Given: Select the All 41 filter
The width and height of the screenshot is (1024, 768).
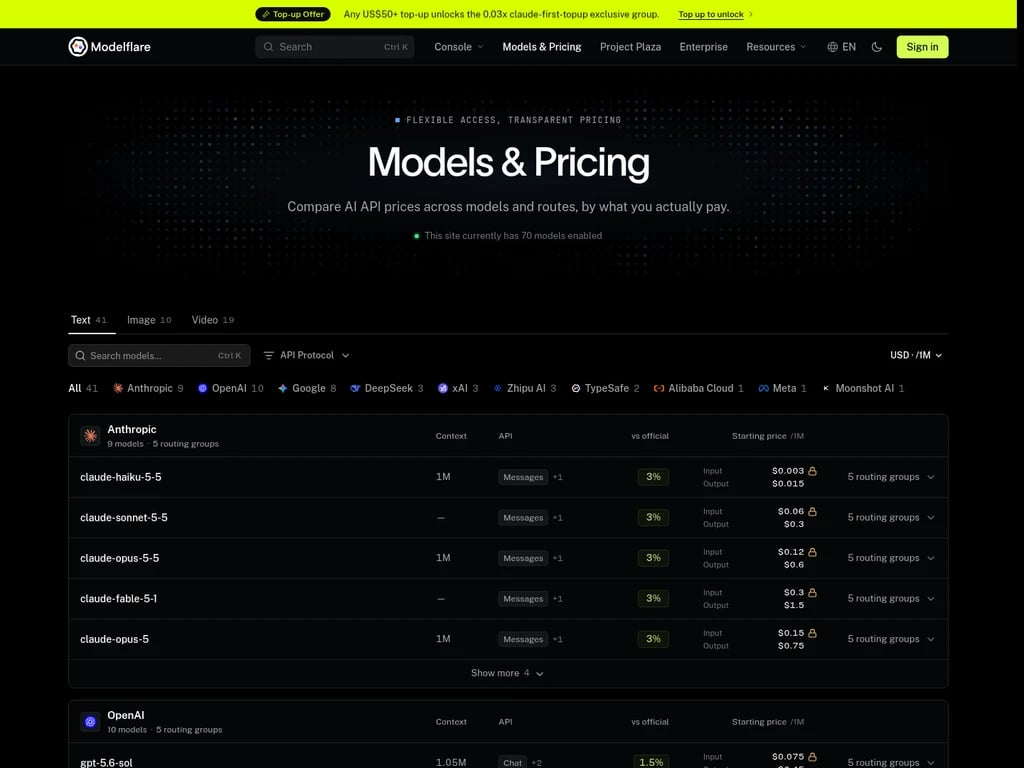Looking at the screenshot, I should [83, 388].
